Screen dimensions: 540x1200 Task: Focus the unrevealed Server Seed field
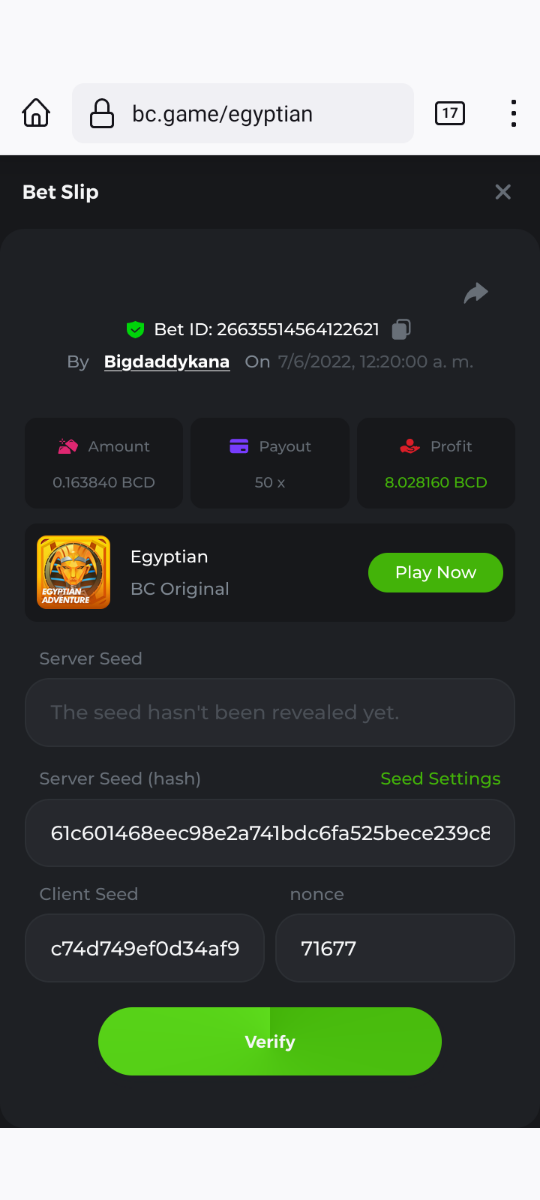pyautogui.click(x=270, y=712)
